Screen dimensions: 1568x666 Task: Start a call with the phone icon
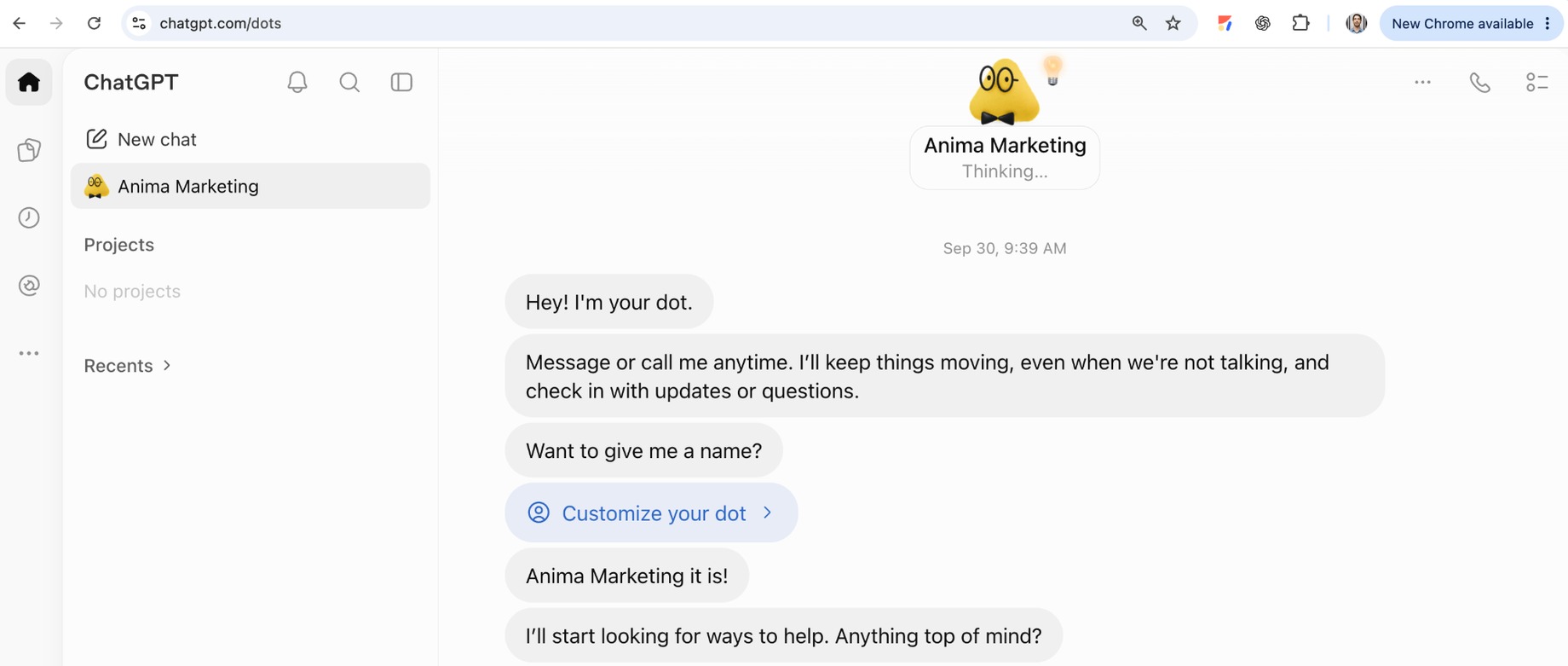click(1480, 82)
